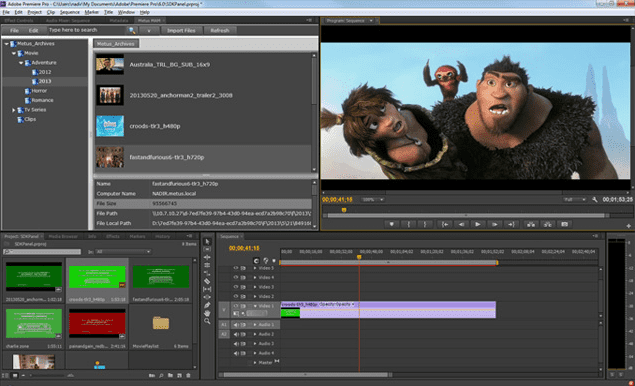
Task: Open the button editor plus icon
Action: pyautogui.click(x=629, y=226)
